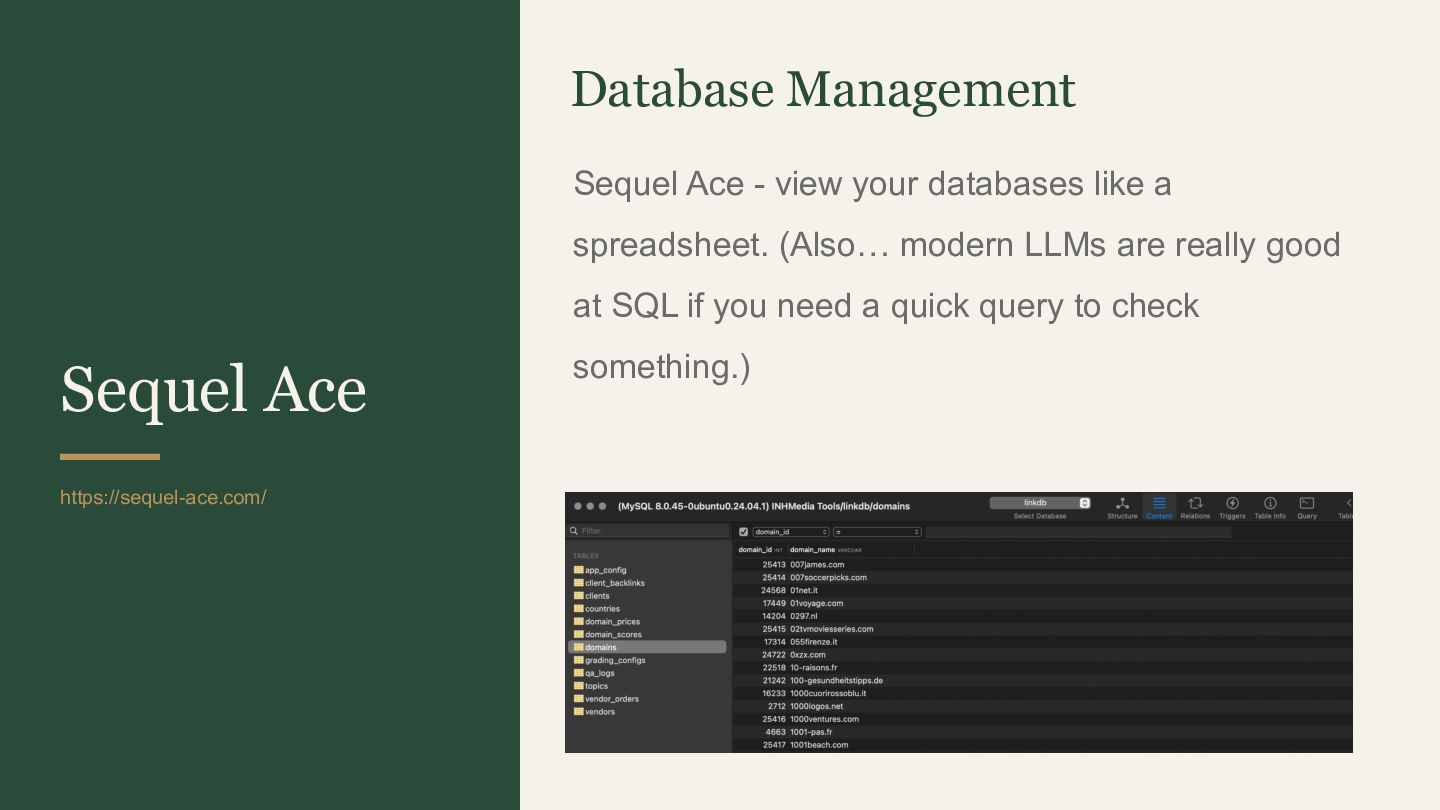Show the Table Info icon
The width and height of the screenshot is (1440, 810).
point(1270,504)
